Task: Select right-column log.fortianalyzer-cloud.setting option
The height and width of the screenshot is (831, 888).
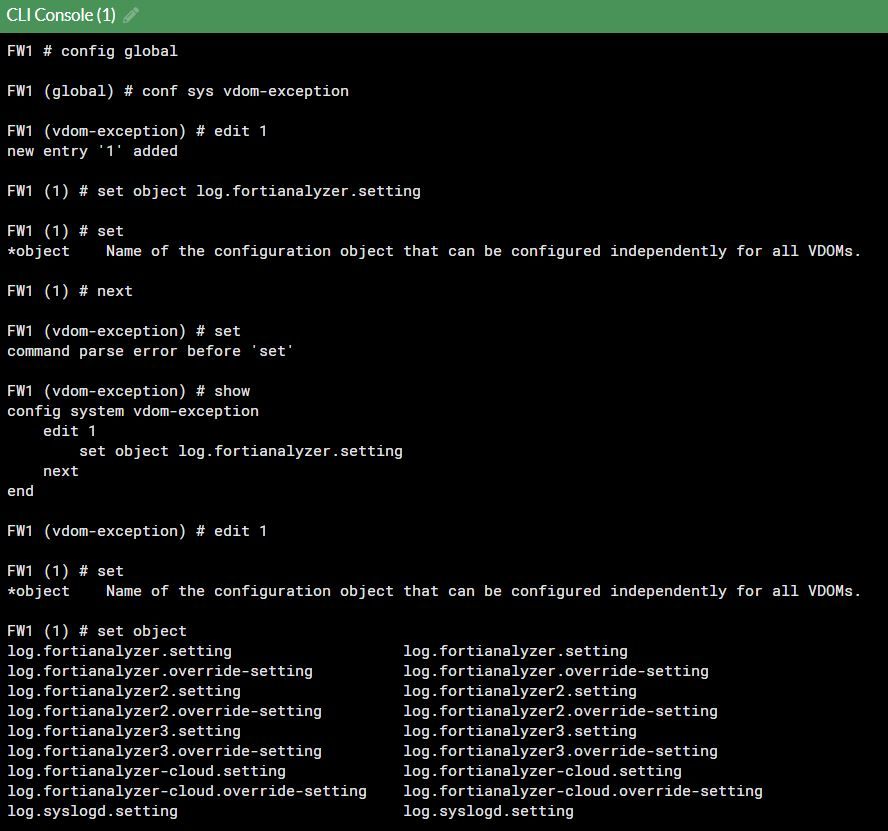Action: tap(542, 771)
